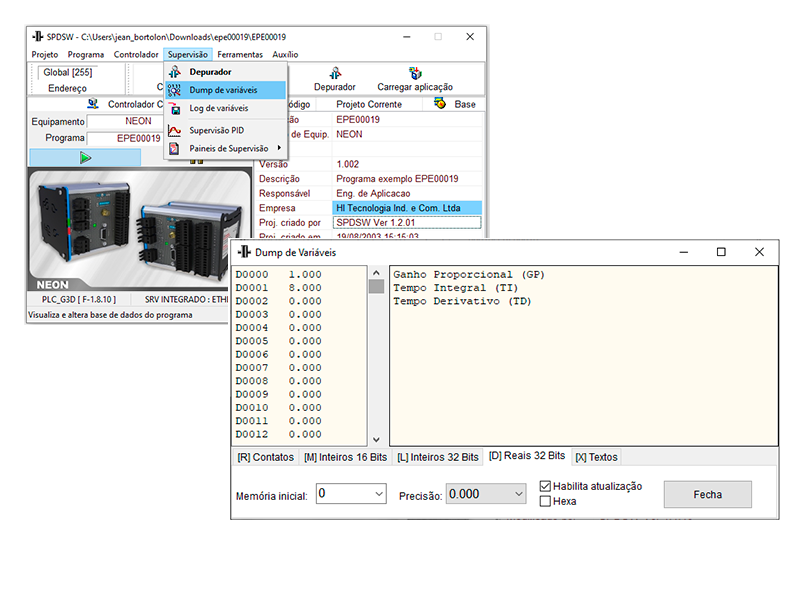Click the Carregar aplicação toolbar icon
Image resolution: width=800 pixels, height=600 pixels.
click(x=415, y=73)
